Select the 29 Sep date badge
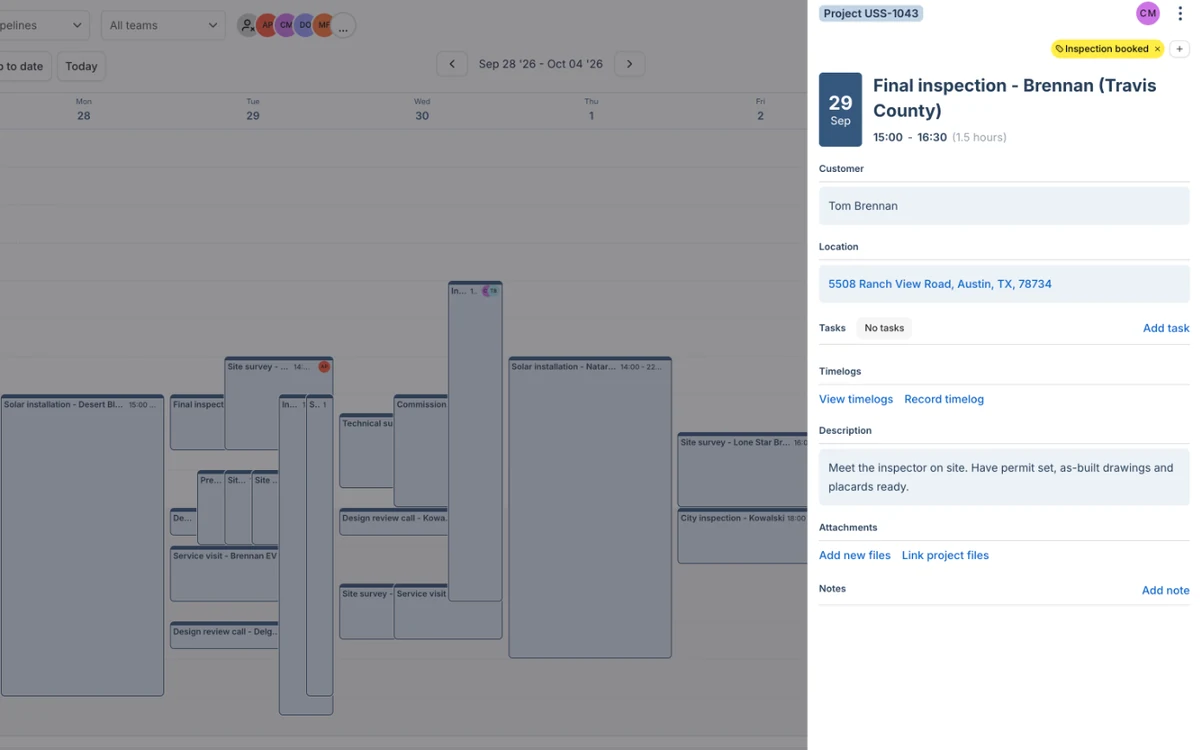1200x750 pixels. coord(840,110)
